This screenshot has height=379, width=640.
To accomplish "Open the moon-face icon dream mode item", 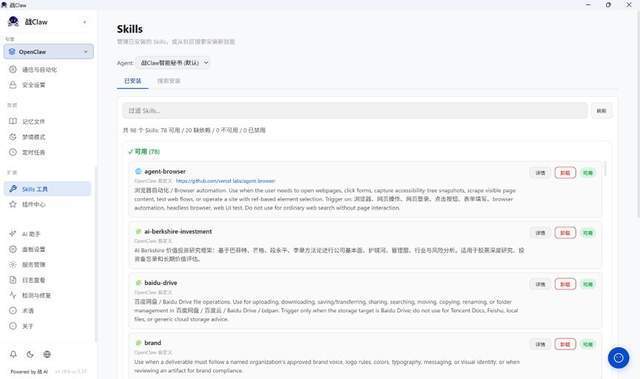I will (47, 137).
